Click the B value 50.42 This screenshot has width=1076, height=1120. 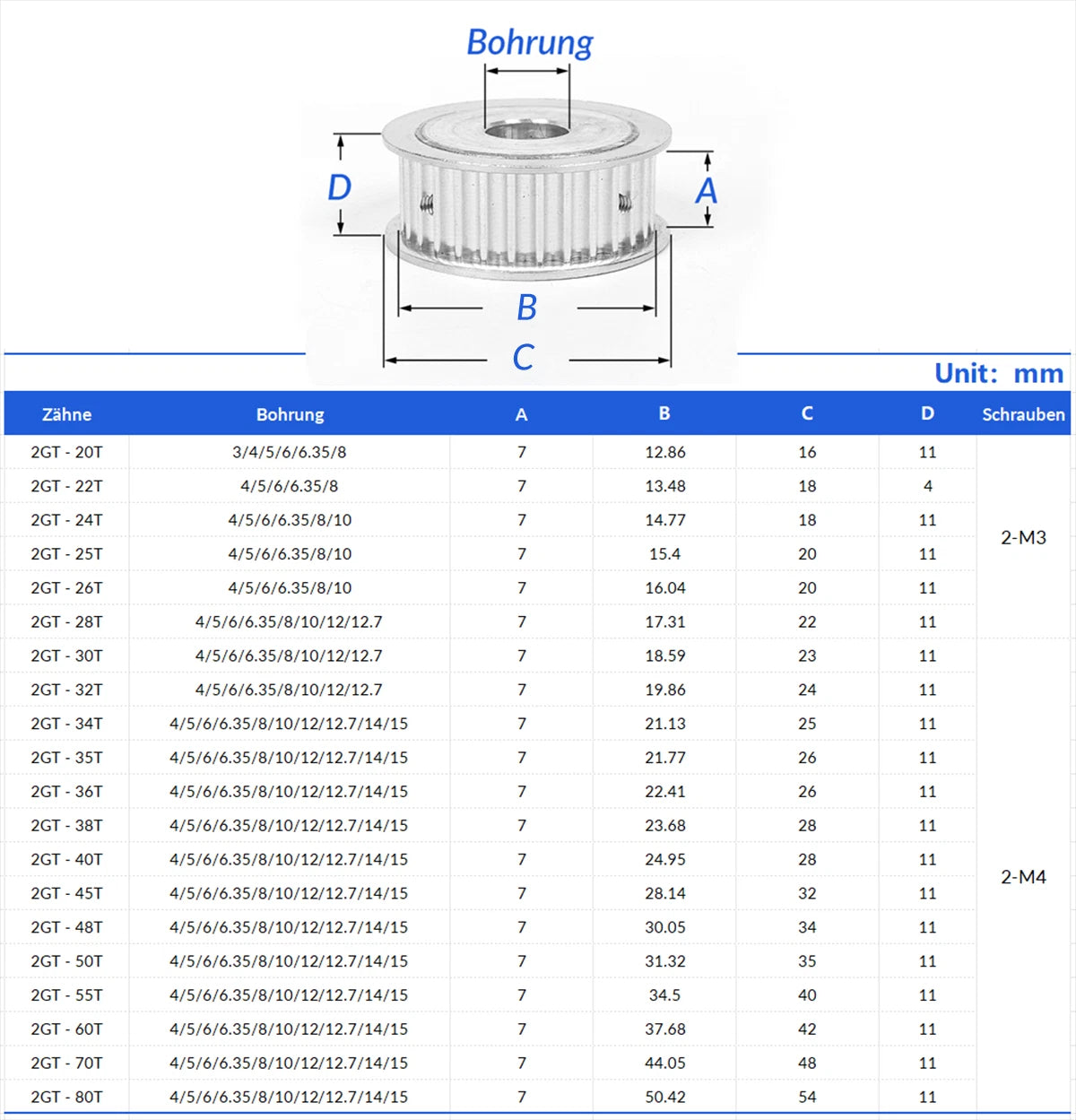(x=664, y=1097)
